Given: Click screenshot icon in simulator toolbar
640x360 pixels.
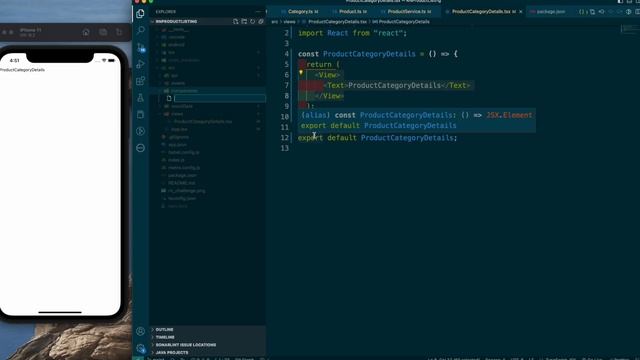Looking at the screenshot, I should 103,32.
